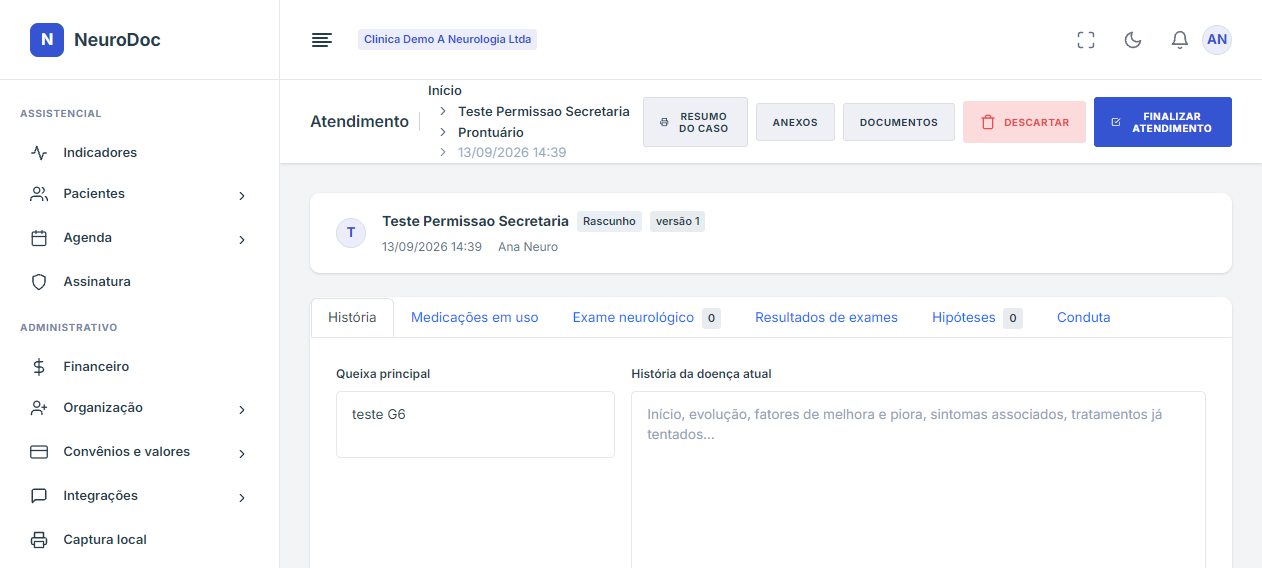
Task: Click the check icon in Finalizar atendimento
Action: pos(1116,122)
